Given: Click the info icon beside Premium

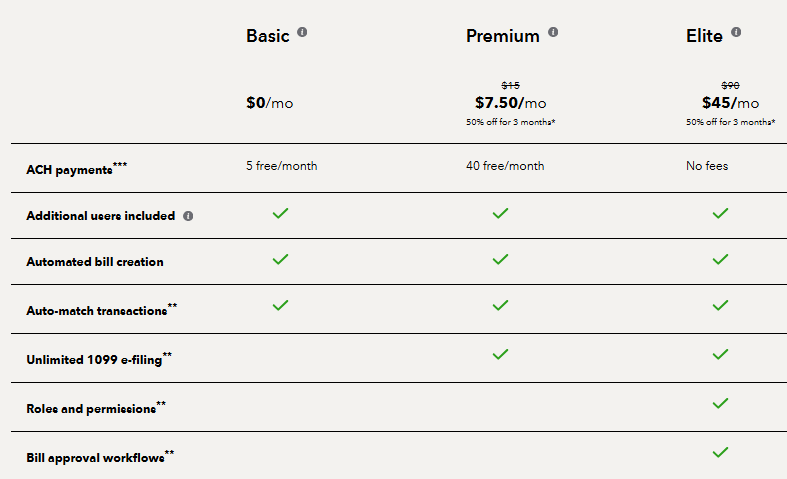Looking at the screenshot, I should click(x=553, y=32).
